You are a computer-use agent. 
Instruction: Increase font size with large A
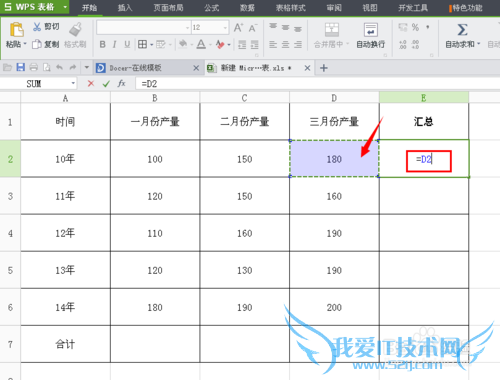click(238, 27)
